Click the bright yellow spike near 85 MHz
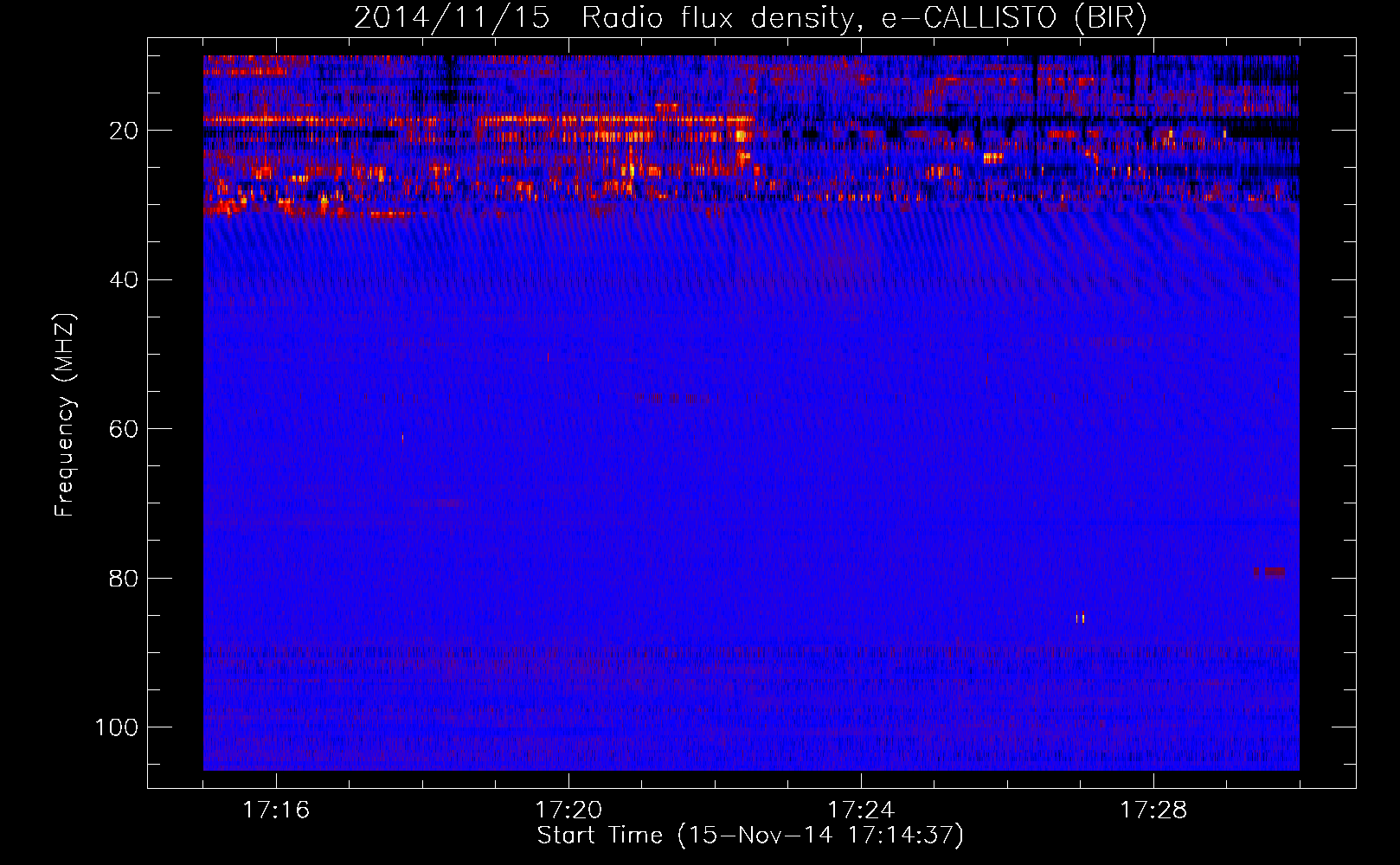Viewport: 1400px width, 865px height. (x=1080, y=618)
